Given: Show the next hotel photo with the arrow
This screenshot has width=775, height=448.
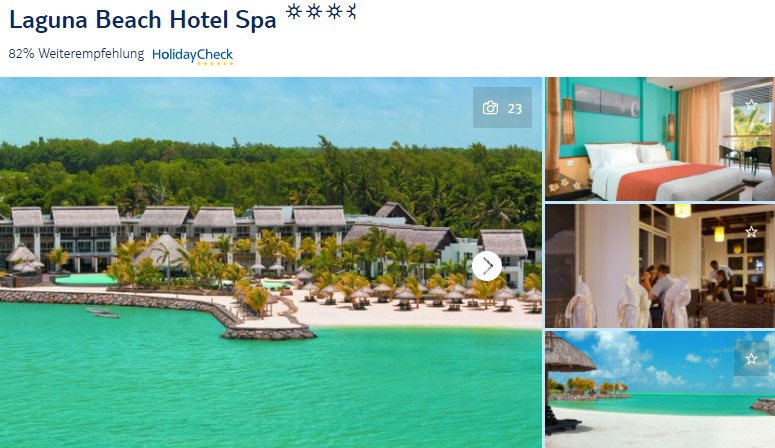Looking at the screenshot, I should click(487, 266).
